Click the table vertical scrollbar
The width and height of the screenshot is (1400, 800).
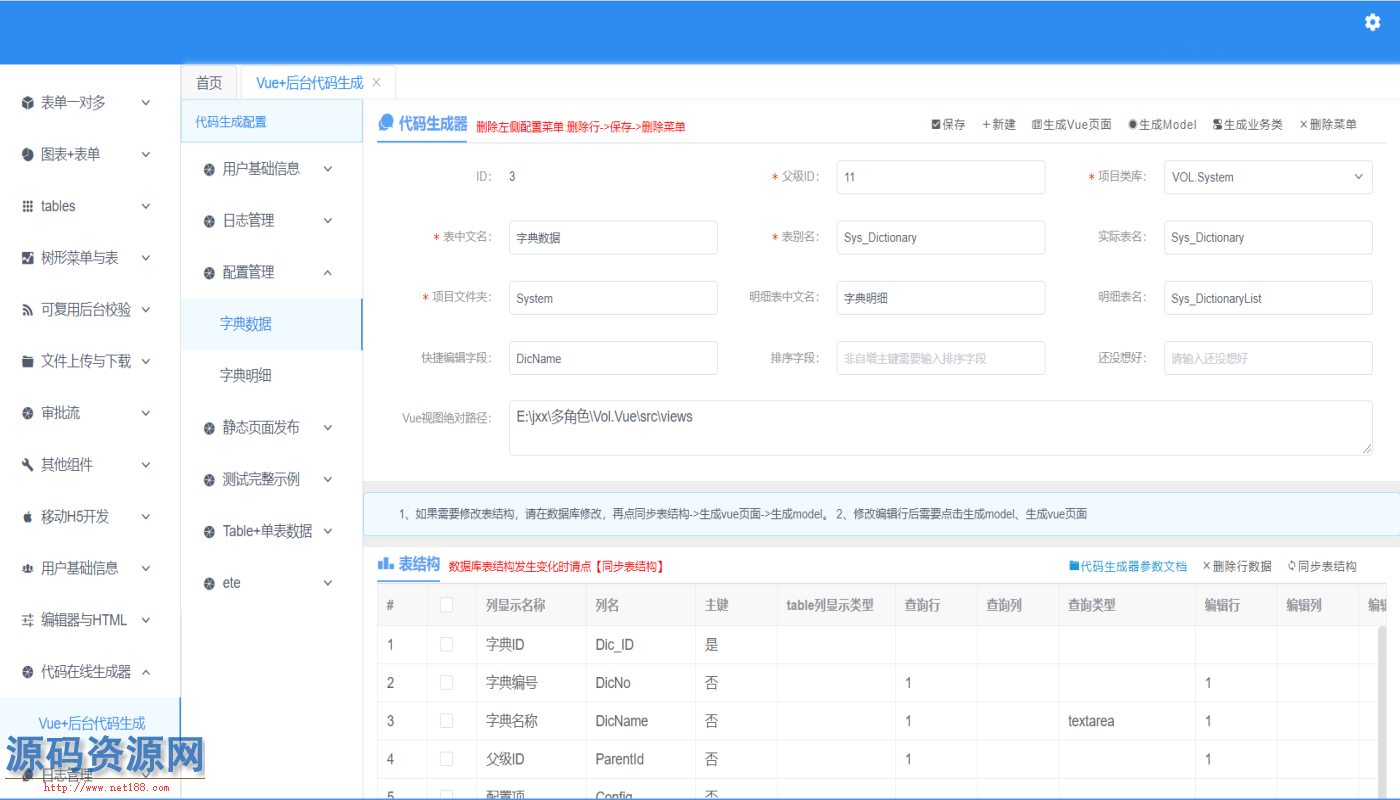point(1383,710)
